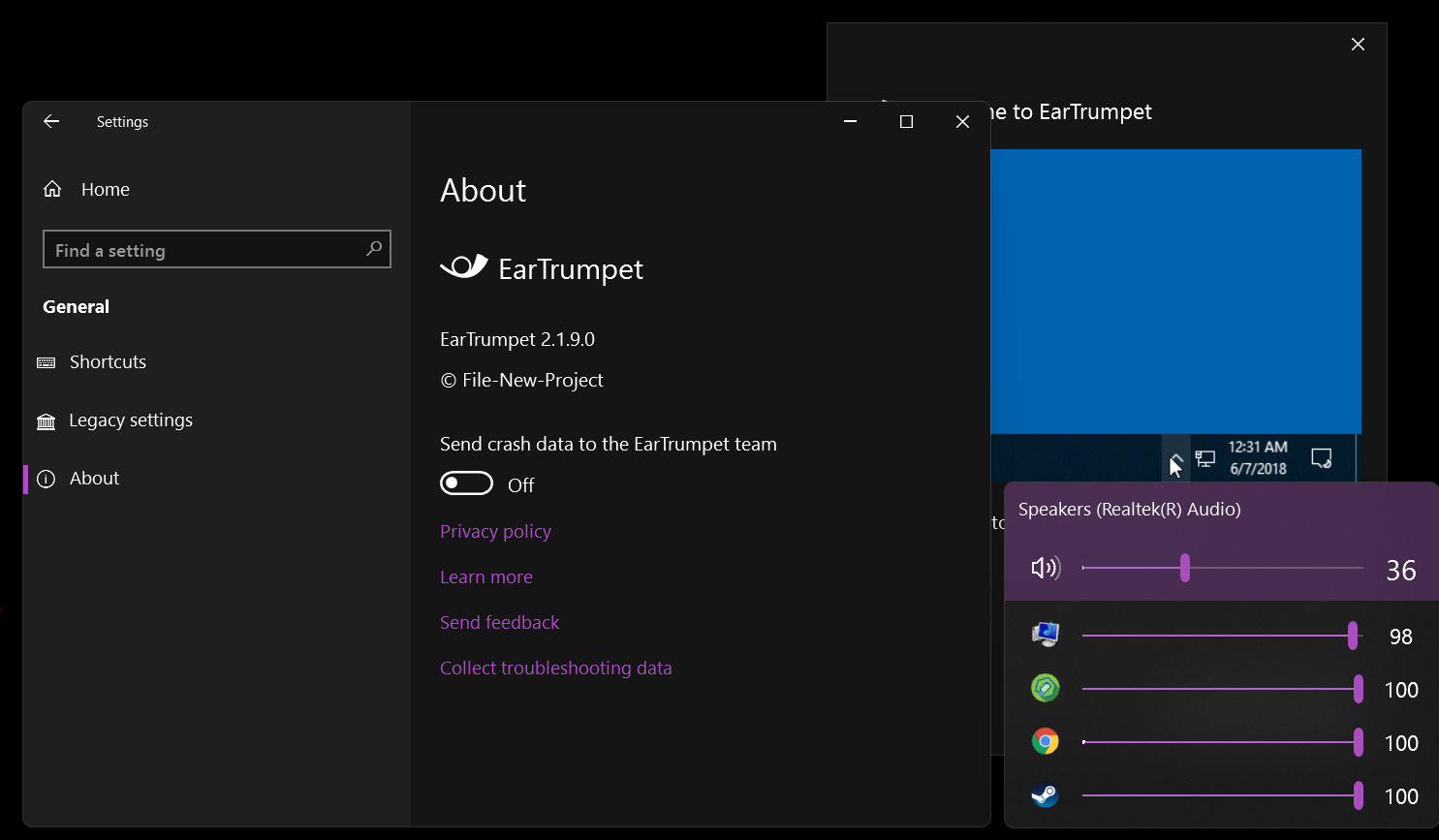Click the large 'About' page heading
The height and width of the screenshot is (840, 1439).
pyautogui.click(x=483, y=190)
